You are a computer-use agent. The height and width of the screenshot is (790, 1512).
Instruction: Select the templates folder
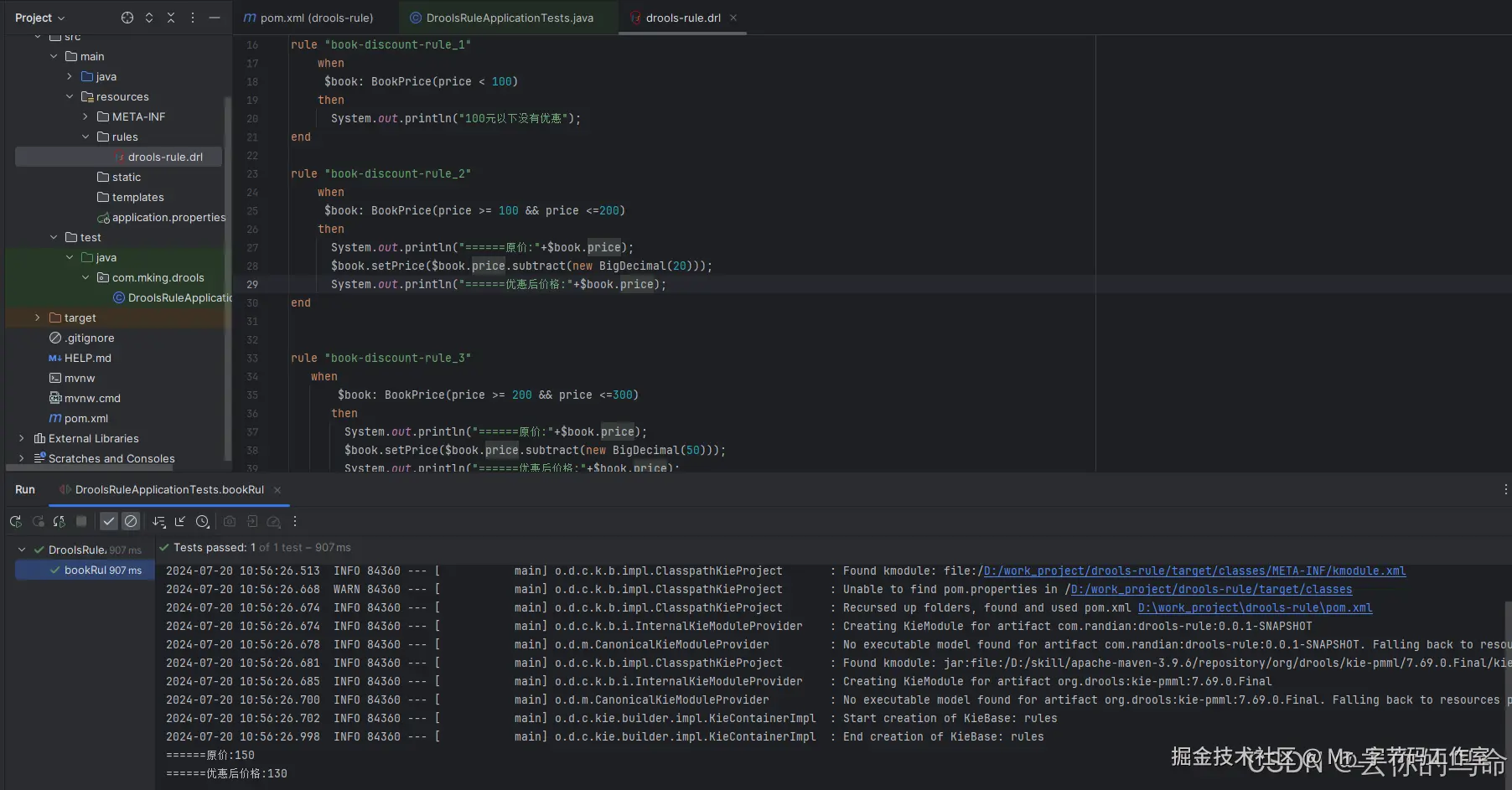click(130, 197)
